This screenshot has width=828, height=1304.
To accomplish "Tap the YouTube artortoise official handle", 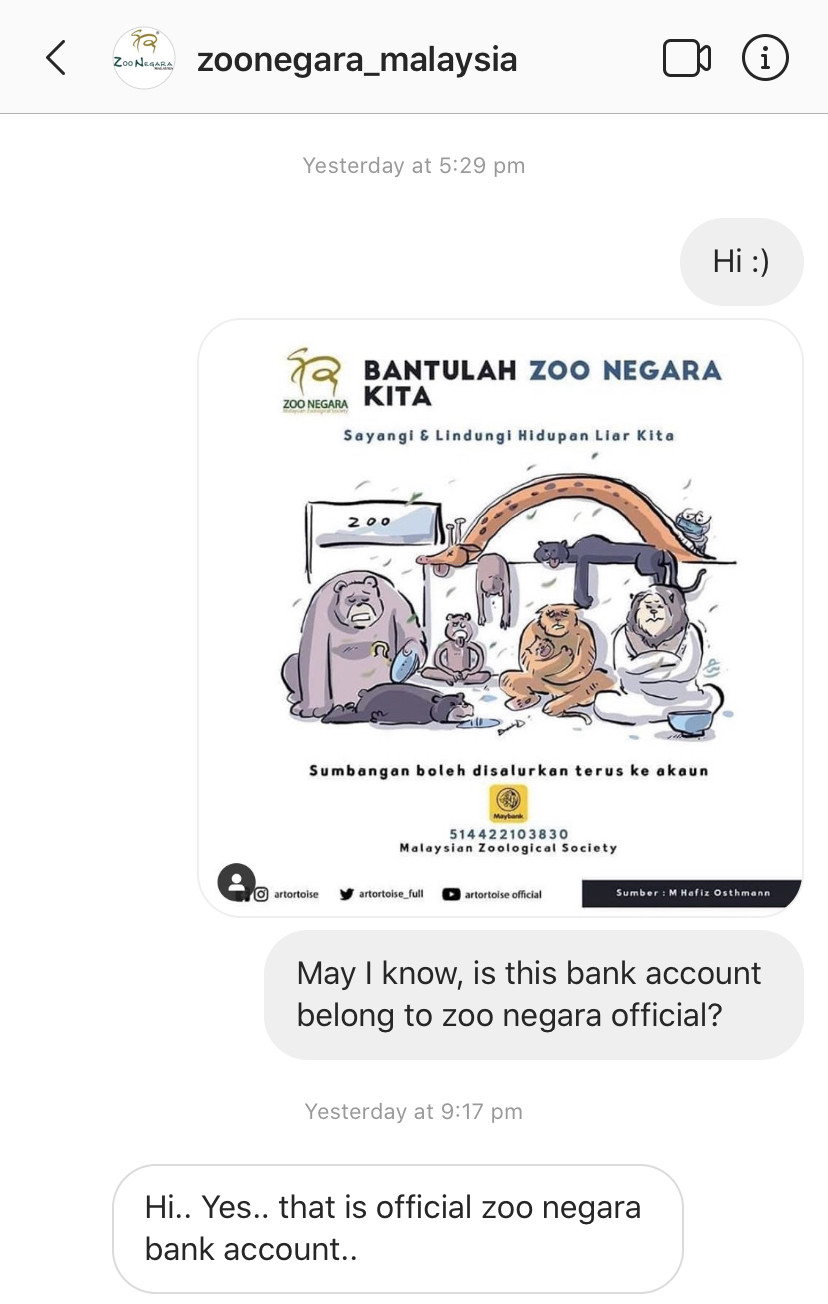I will click(492, 894).
